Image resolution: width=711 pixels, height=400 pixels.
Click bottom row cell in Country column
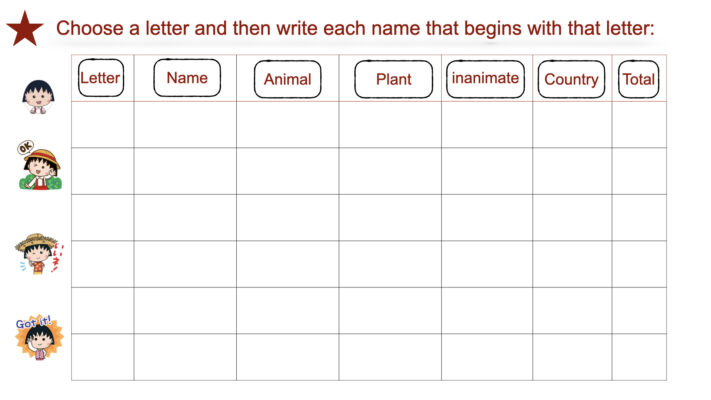click(x=571, y=357)
